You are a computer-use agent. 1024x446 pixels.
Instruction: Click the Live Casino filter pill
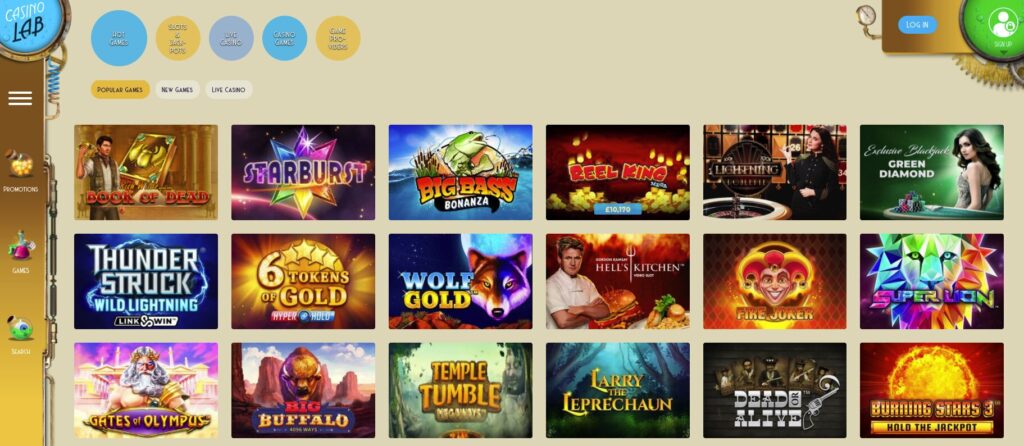click(229, 89)
